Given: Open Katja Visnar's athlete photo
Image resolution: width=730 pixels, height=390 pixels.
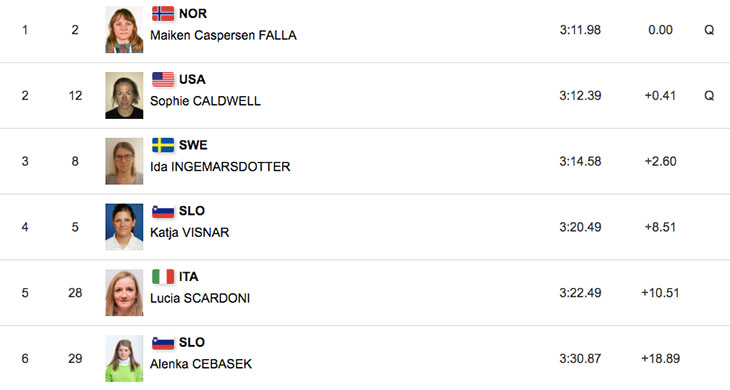Looking at the screenshot, I should point(124,227).
